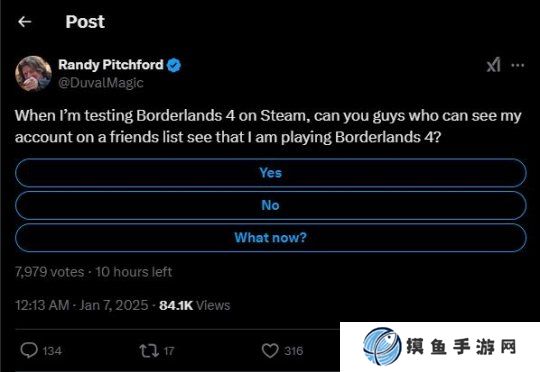Select the 'What now?' poll option
This screenshot has height=372, width=540.
tap(271, 238)
